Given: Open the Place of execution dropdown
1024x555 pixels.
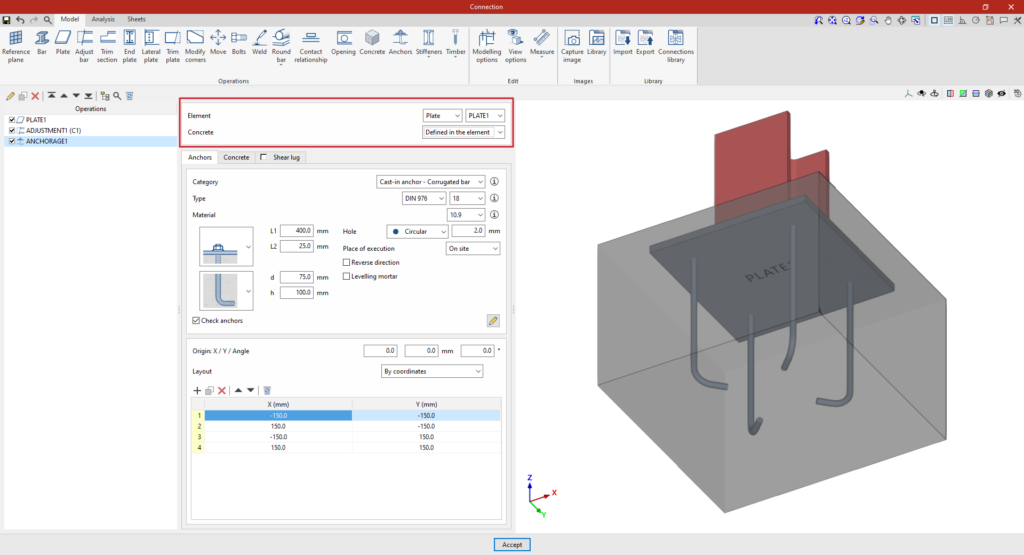Looking at the screenshot, I should coord(472,248).
